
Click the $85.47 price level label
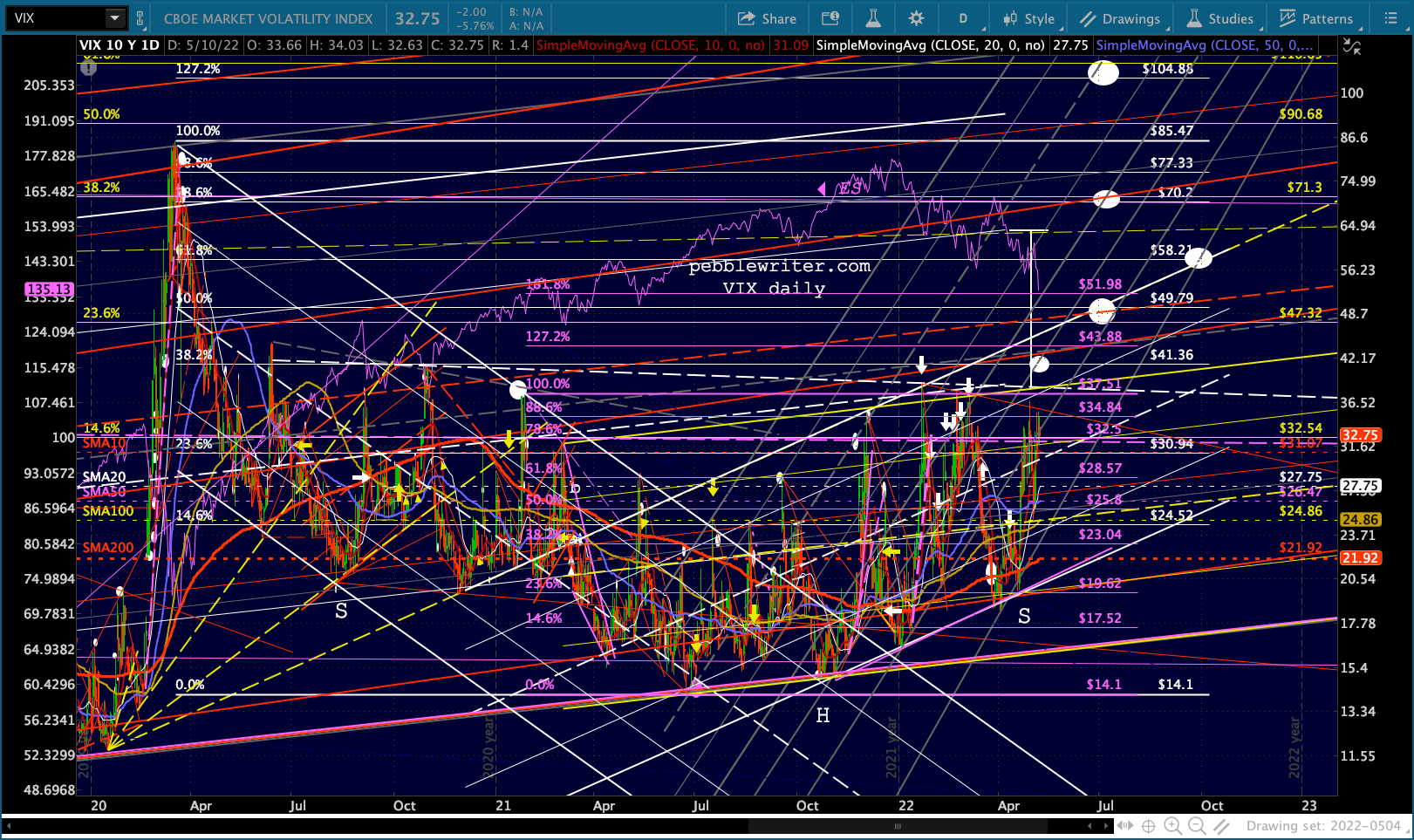1172,131
